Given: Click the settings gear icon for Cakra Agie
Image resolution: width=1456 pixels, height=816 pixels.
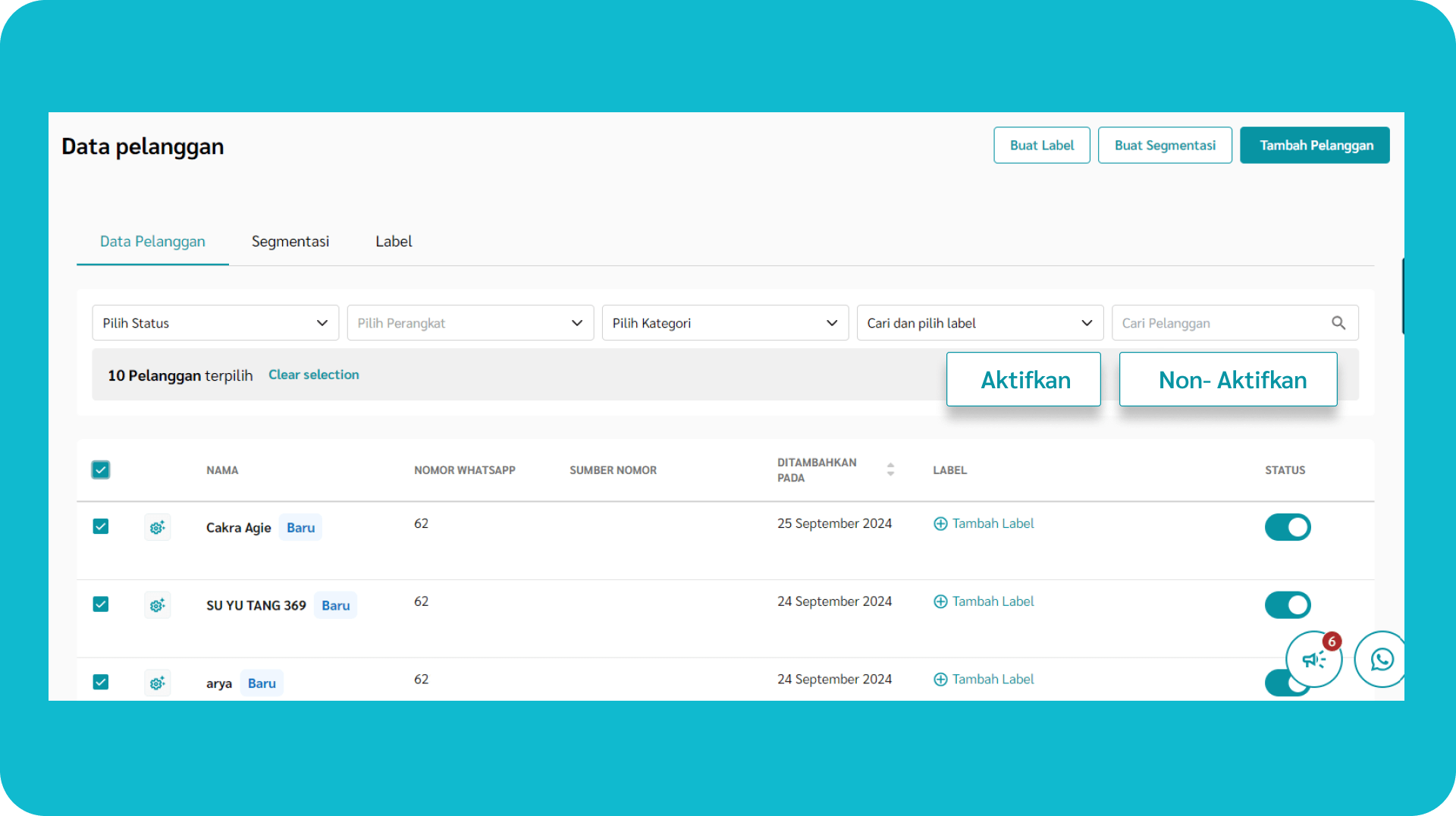Looking at the screenshot, I should [x=157, y=527].
